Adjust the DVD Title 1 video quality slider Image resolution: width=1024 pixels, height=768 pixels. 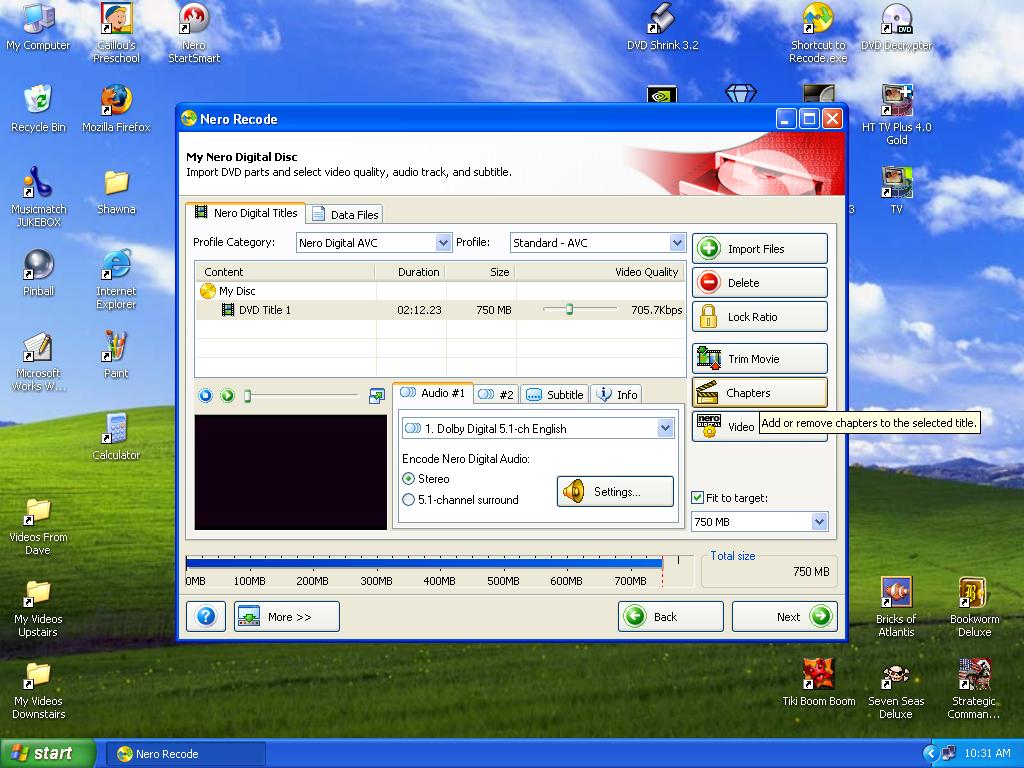click(x=569, y=310)
